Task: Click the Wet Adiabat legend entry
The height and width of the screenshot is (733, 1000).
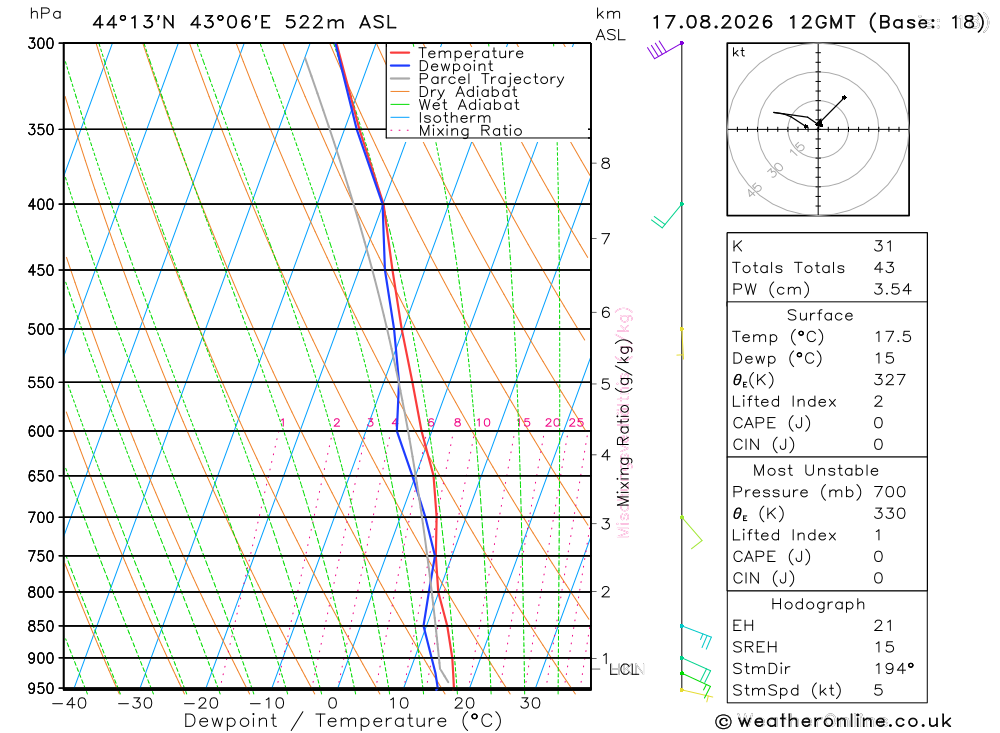Action: tap(455, 105)
